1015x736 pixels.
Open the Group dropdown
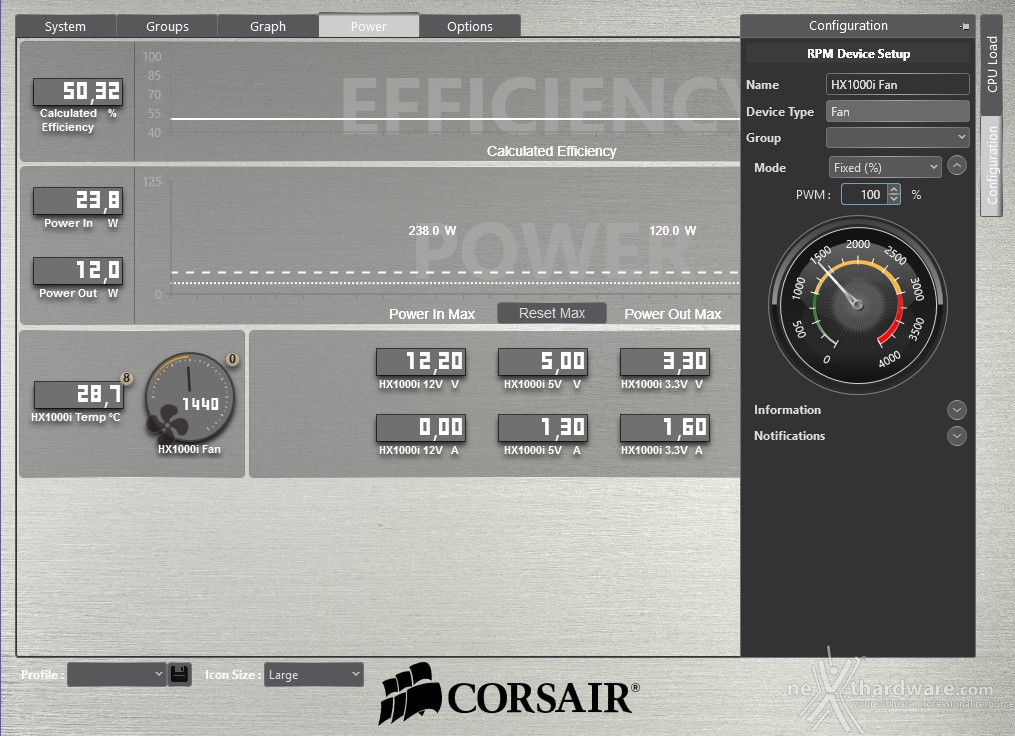pos(898,137)
